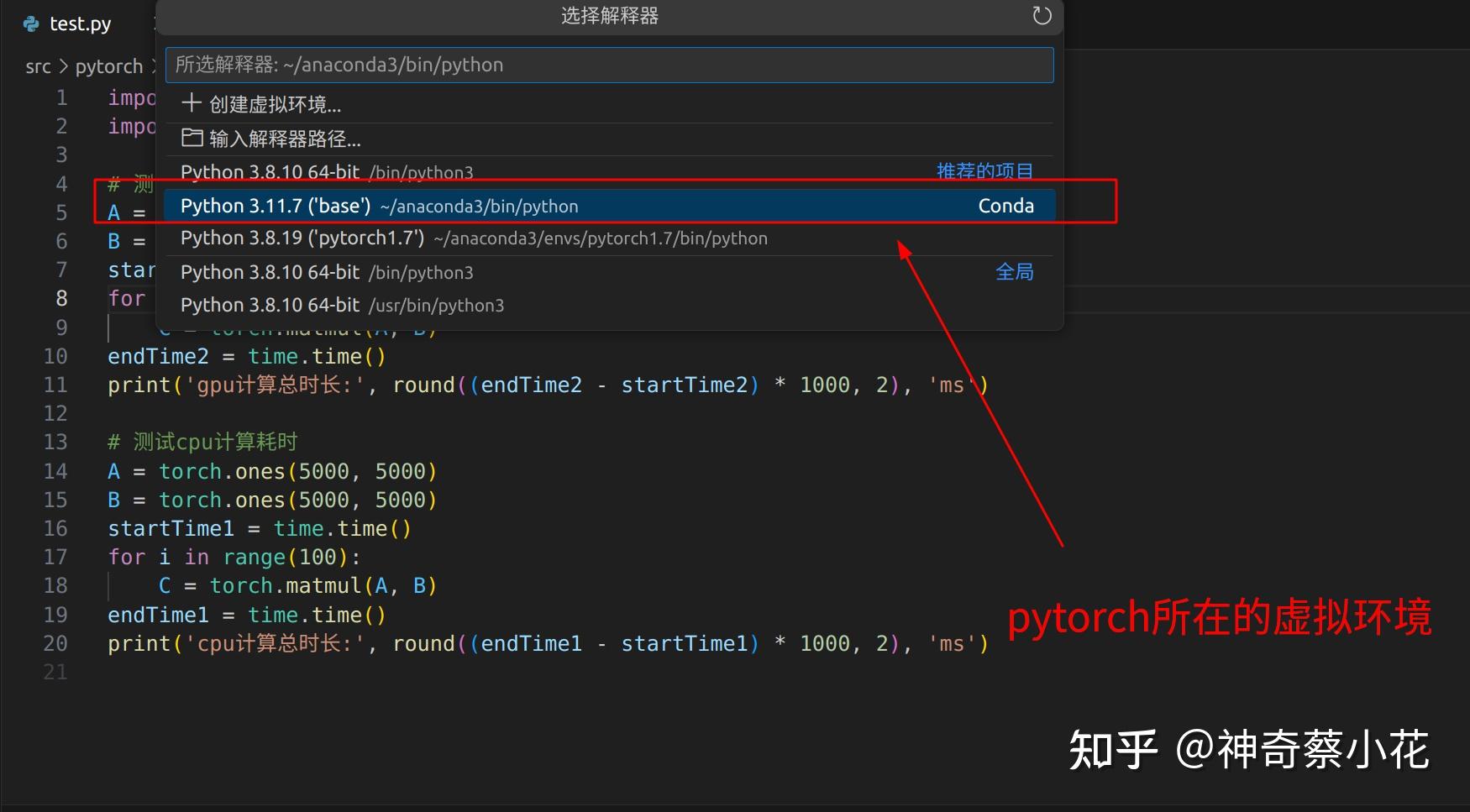Select Python 3.8.10 at /usr/bin/python3

tap(378, 305)
